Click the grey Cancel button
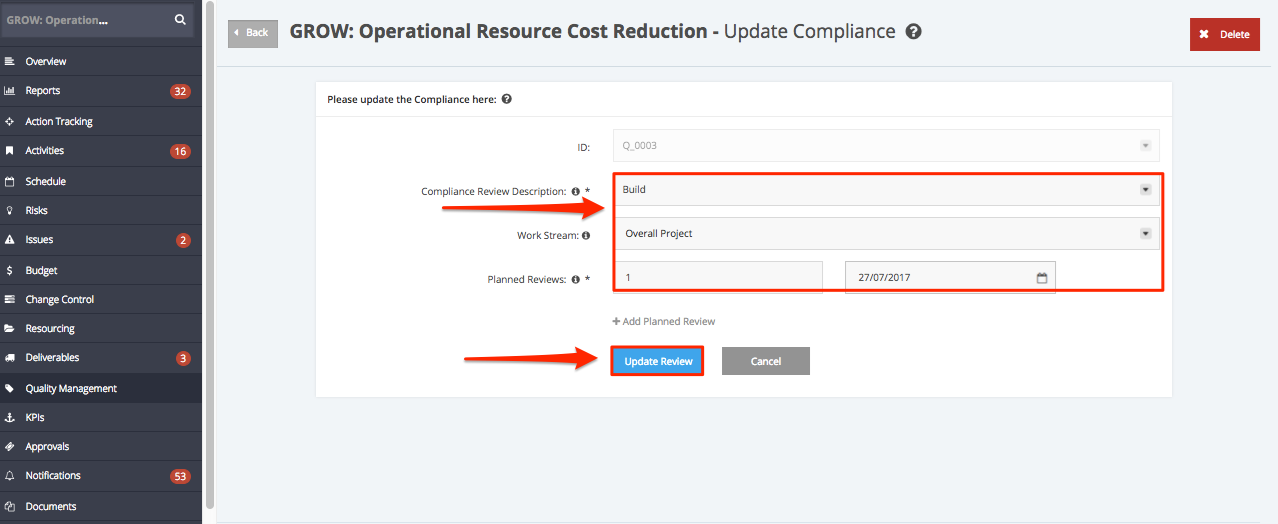 (766, 361)
